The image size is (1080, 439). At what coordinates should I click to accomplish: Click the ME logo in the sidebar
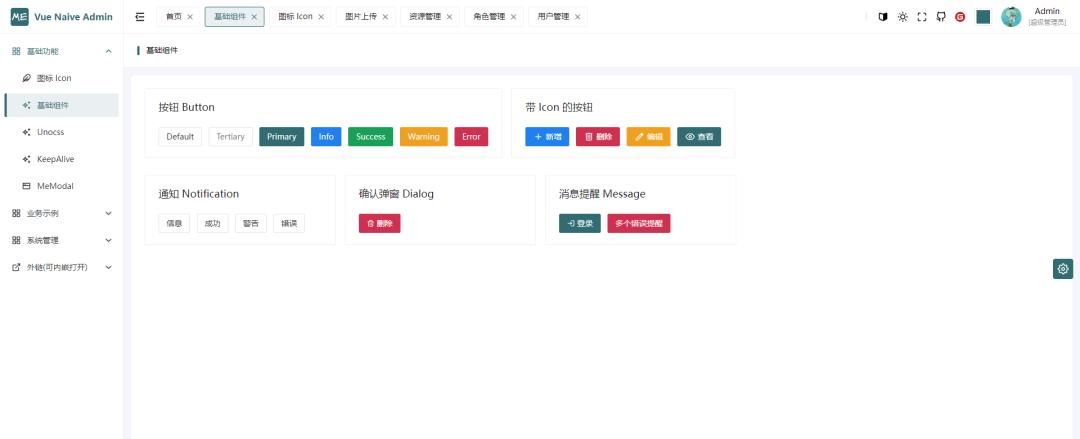click(x=19, y=17)
